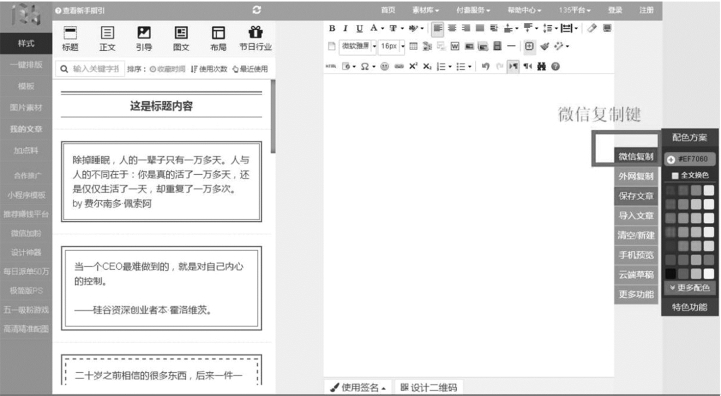Undo the last edit
The width and height of the screenshot is (721, 396).
[485, 66]
